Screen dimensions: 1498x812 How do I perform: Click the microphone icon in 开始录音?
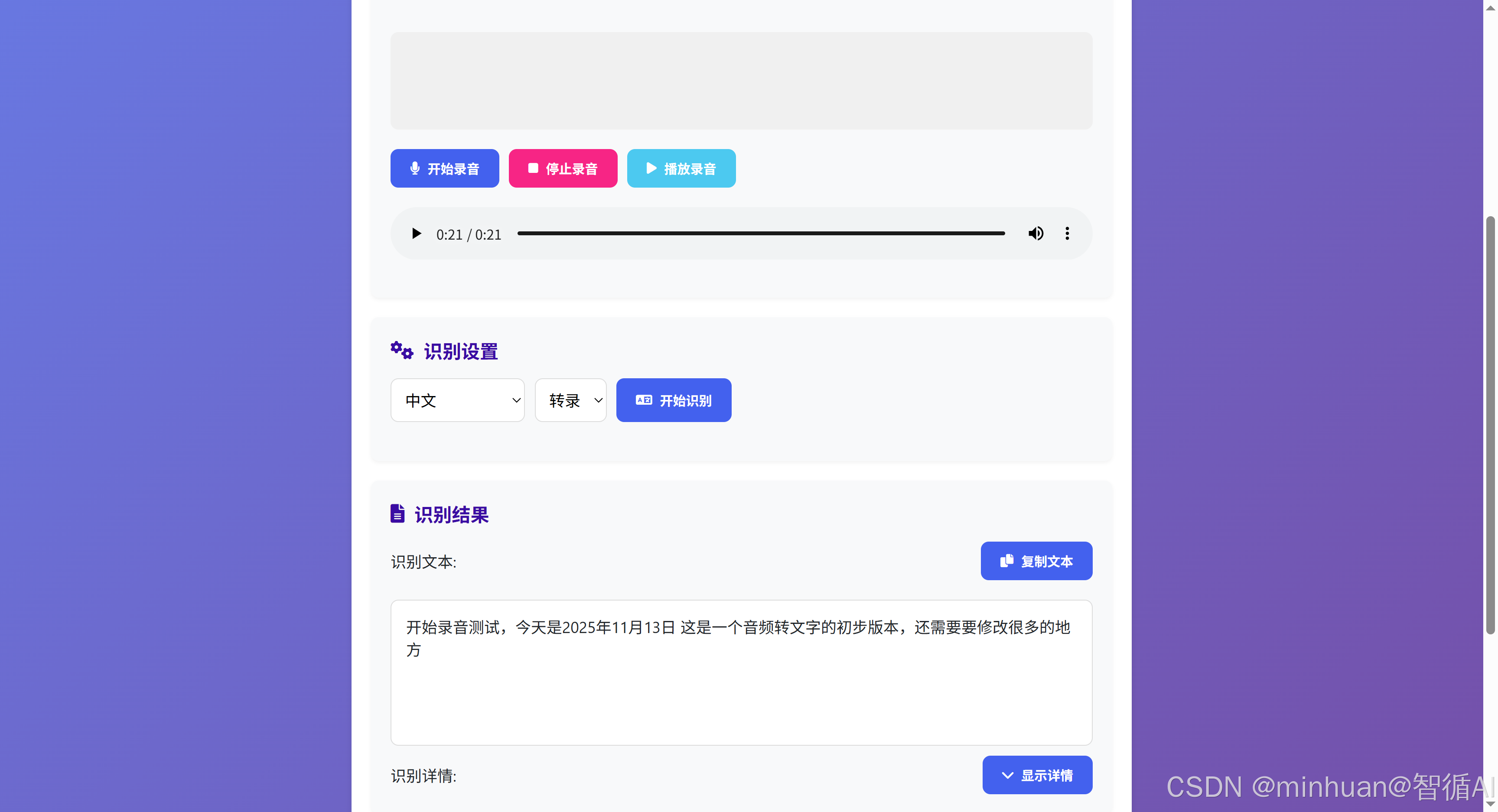coord(415,169)
